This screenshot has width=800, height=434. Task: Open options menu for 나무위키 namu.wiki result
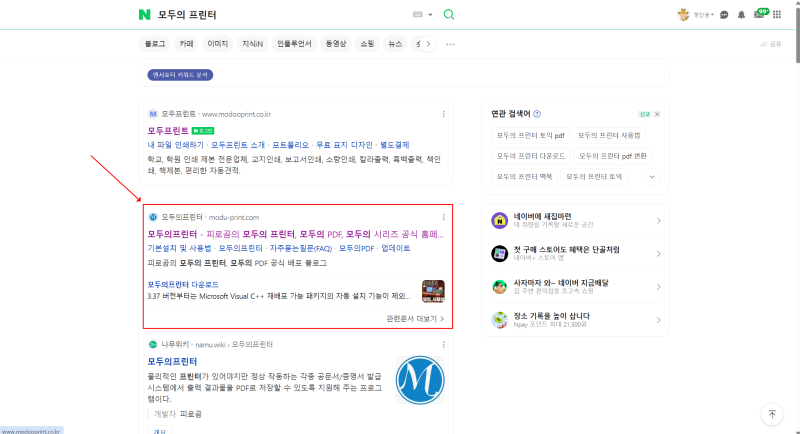[x=443, y=345]
